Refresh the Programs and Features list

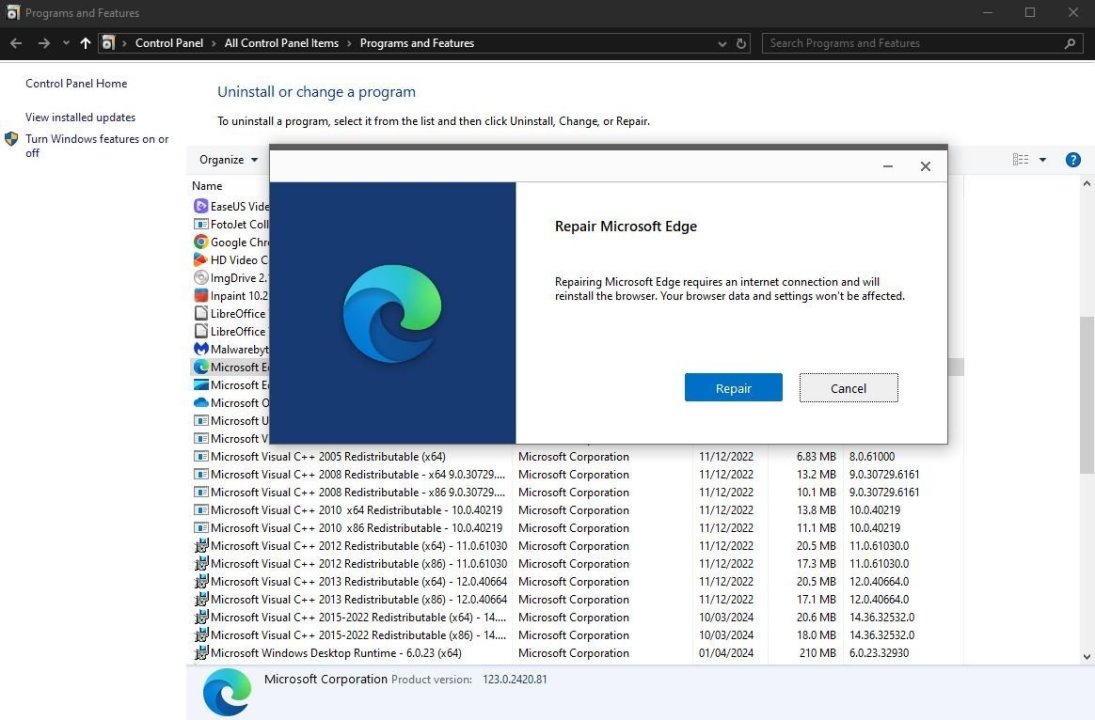(741, 44)
